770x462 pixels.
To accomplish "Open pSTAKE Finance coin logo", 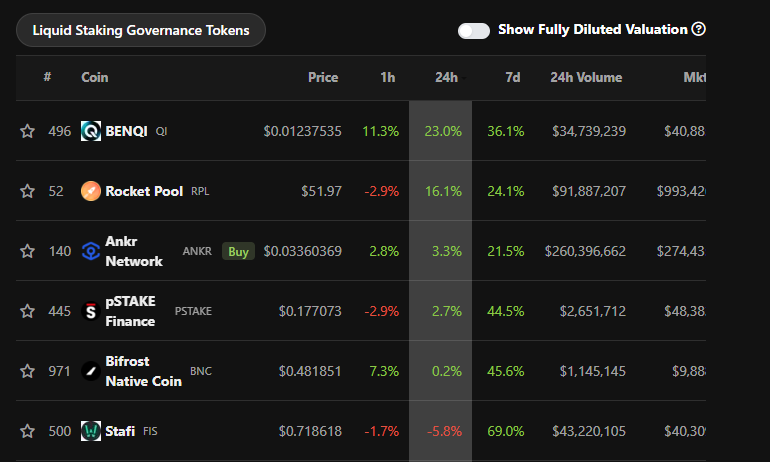I will pyautogui.click(x=91, y=311).
